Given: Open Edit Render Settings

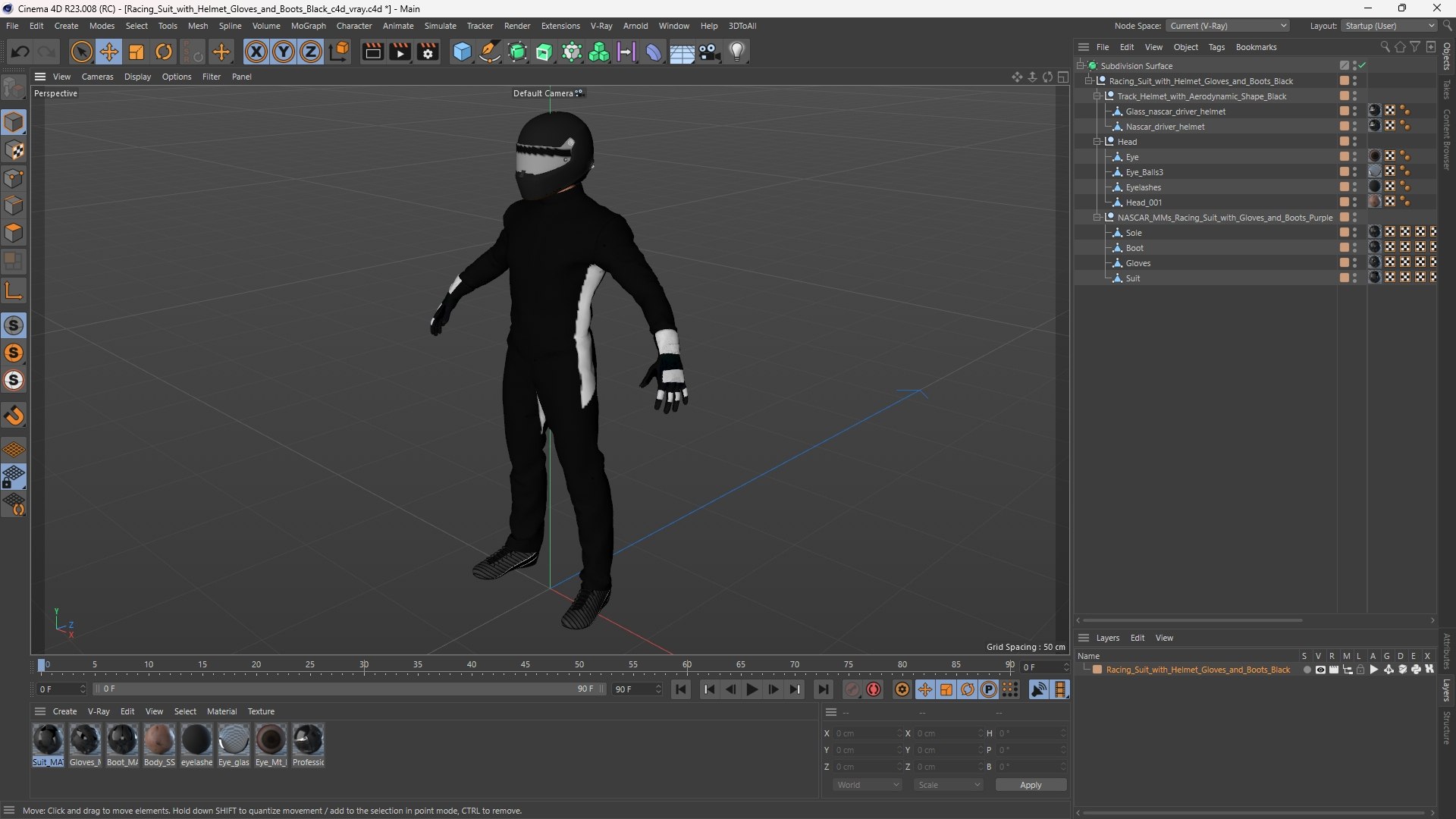Looking at the screenshot, I should click(428, 52).
